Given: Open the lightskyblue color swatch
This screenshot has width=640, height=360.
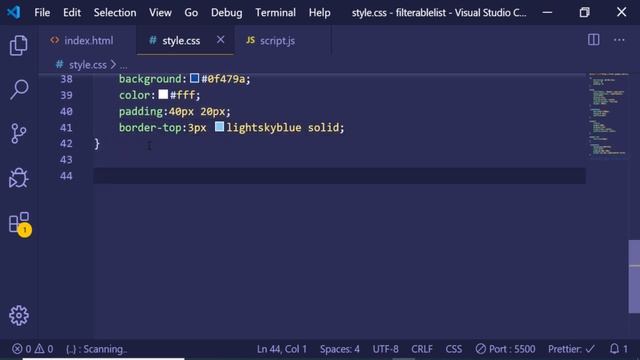Looking at the screenshot, I should [x=220, y=127].
